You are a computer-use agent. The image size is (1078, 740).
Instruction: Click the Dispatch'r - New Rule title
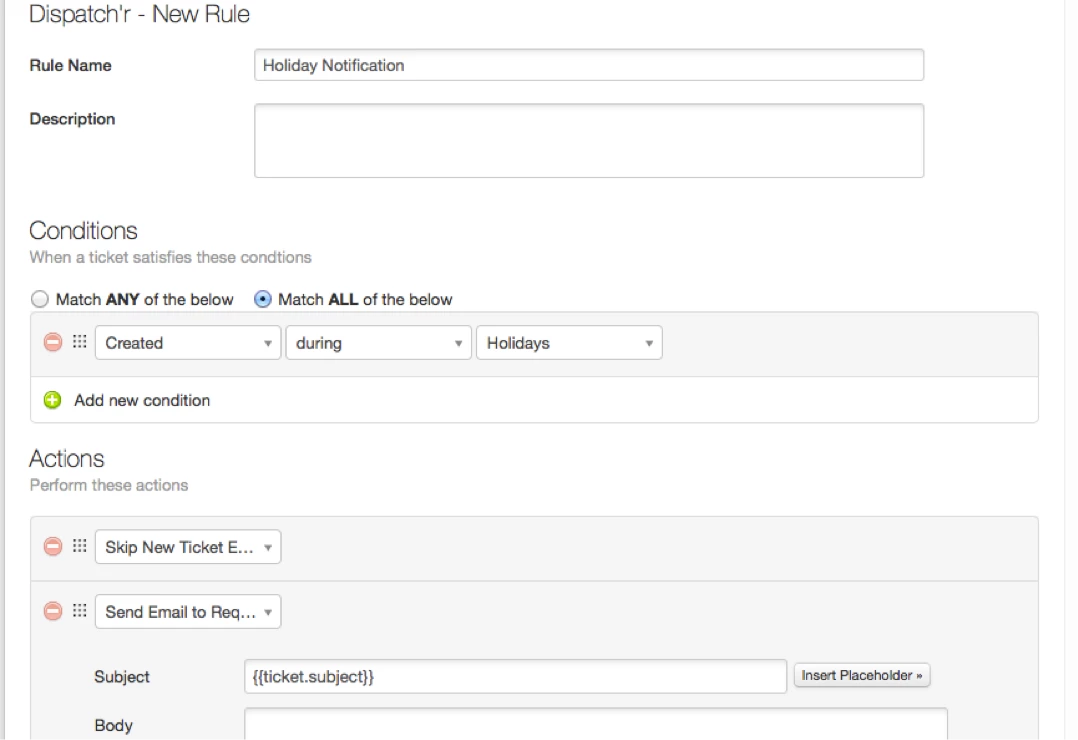tap(140, 14)
